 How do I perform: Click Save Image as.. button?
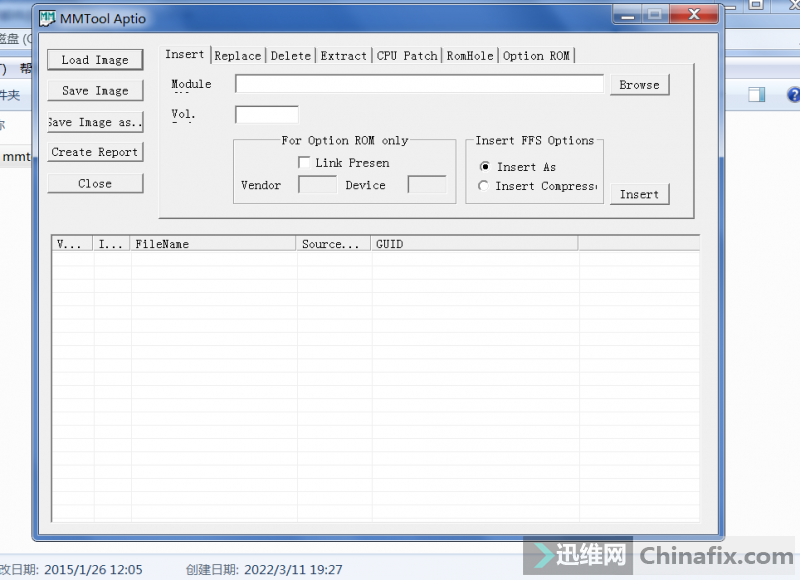(95, 122)
